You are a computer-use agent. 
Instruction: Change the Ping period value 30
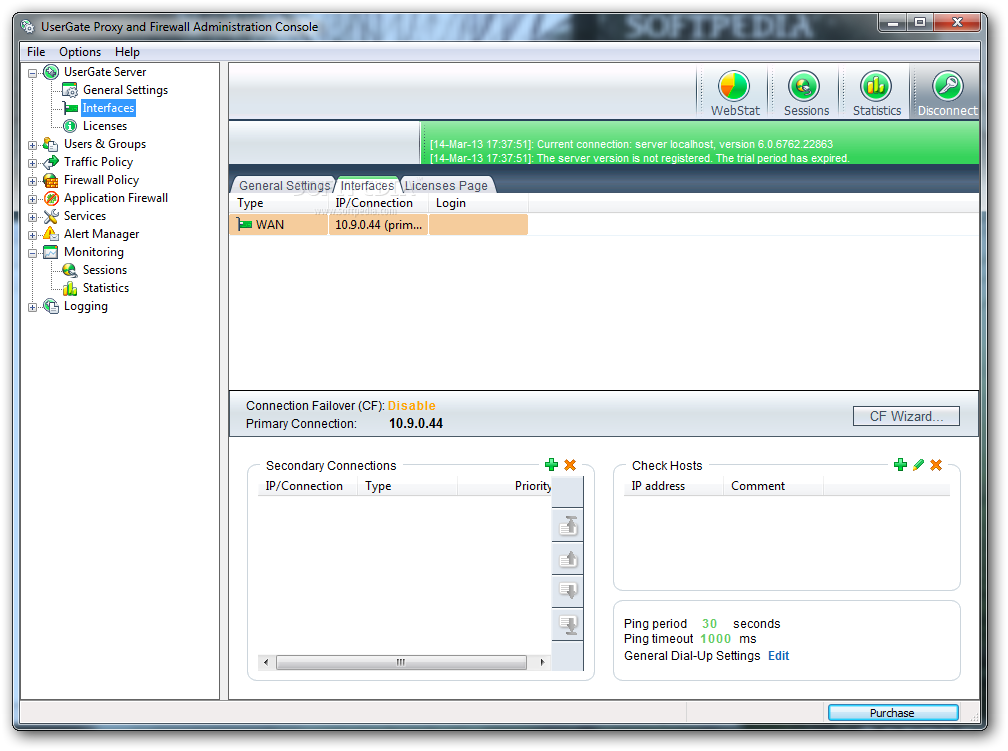(x=709, y=624)
